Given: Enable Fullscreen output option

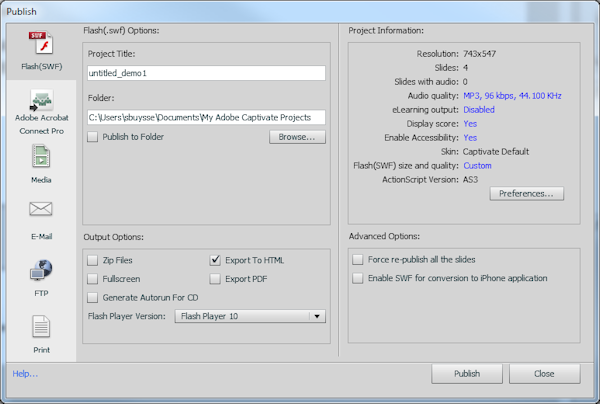Looking at the screenshot, I should 94,279.
